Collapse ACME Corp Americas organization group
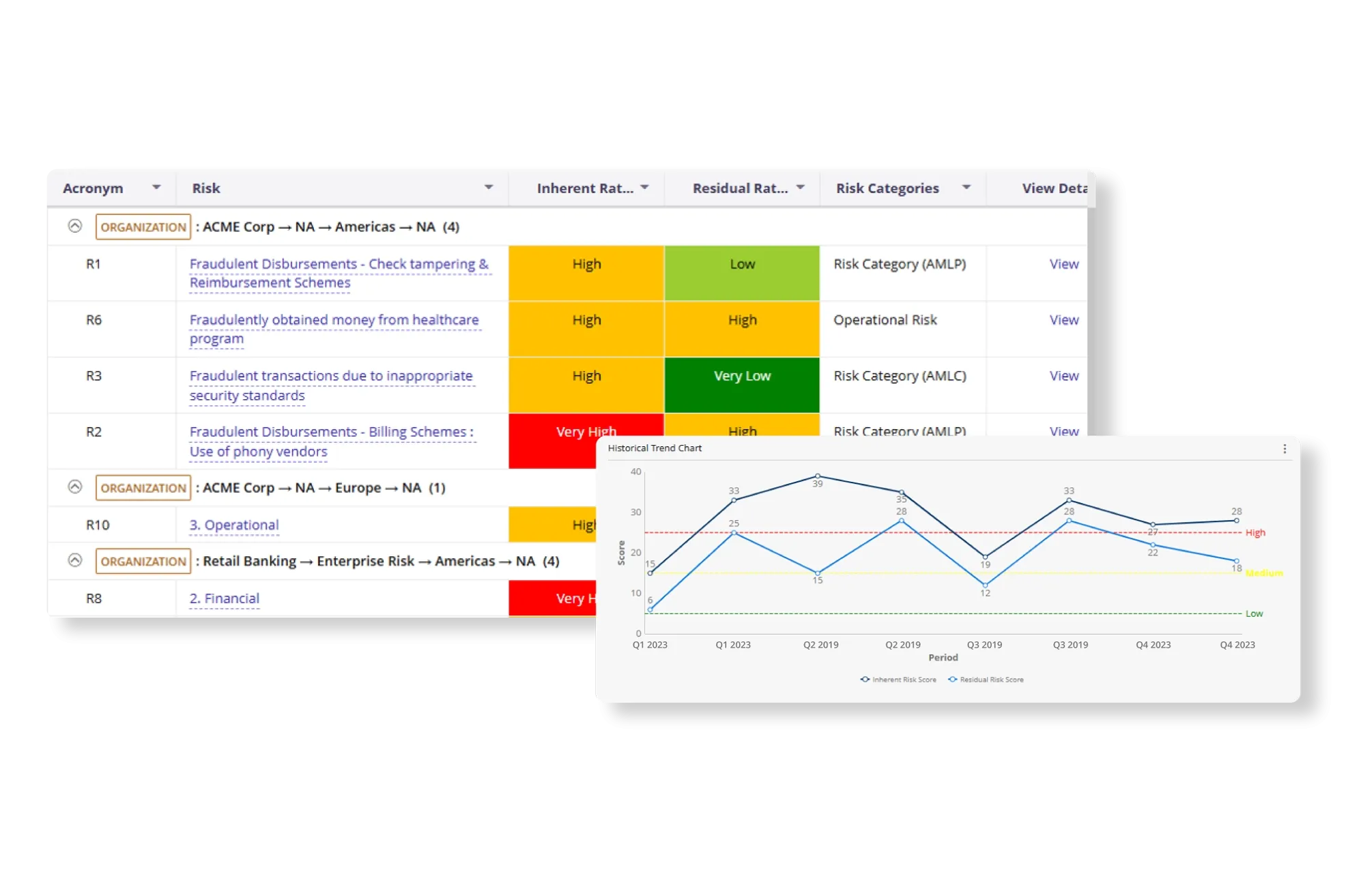 pyautogui.click(x=75, y=226)
